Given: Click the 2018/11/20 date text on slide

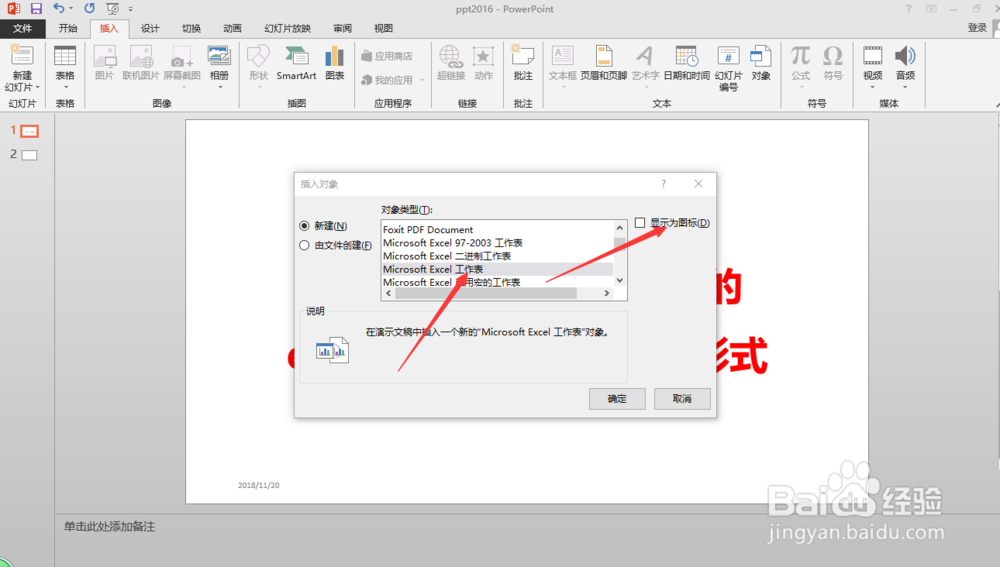Looking at the screenshot, I should 258,485.
